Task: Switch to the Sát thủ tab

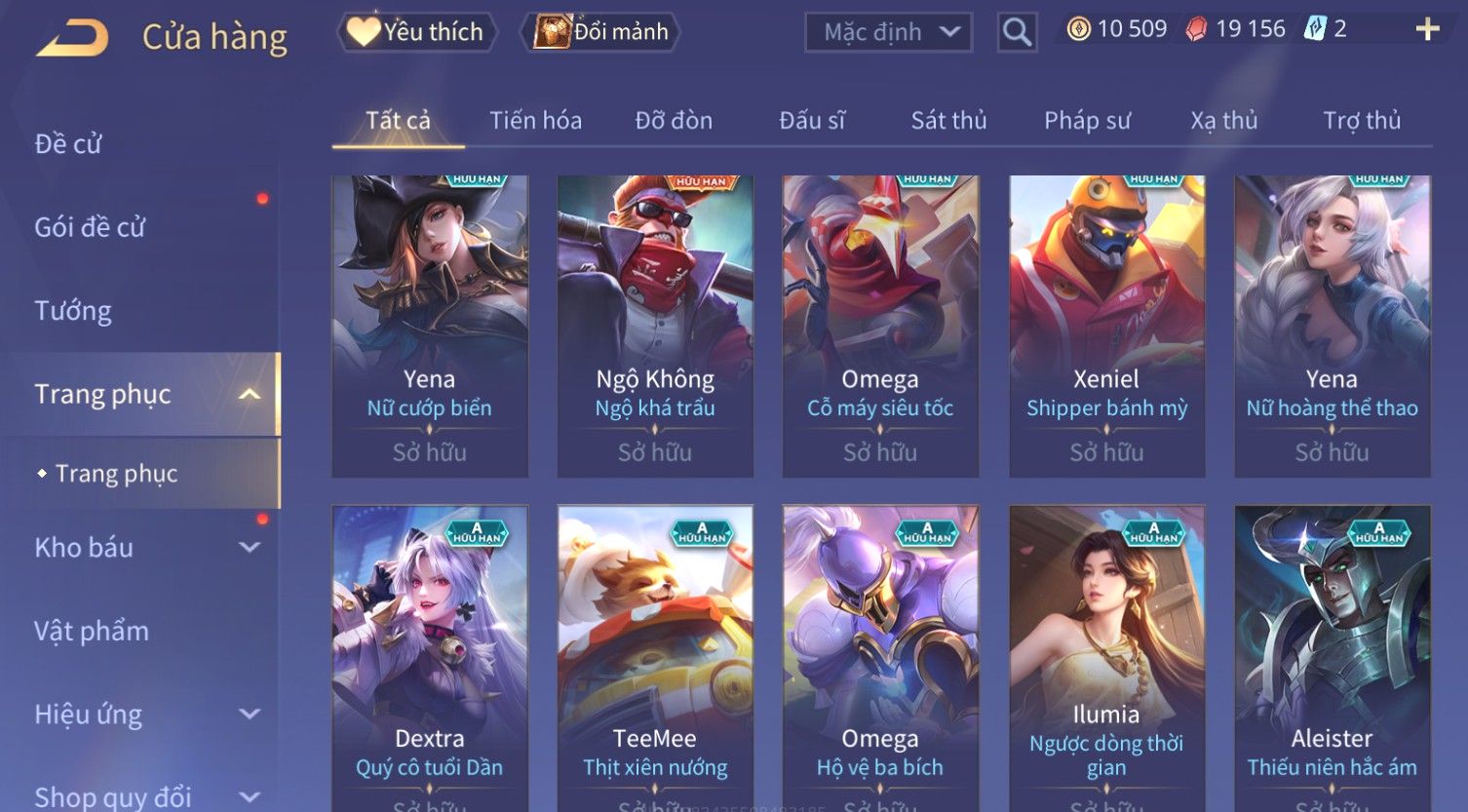Action: (948, 121)
